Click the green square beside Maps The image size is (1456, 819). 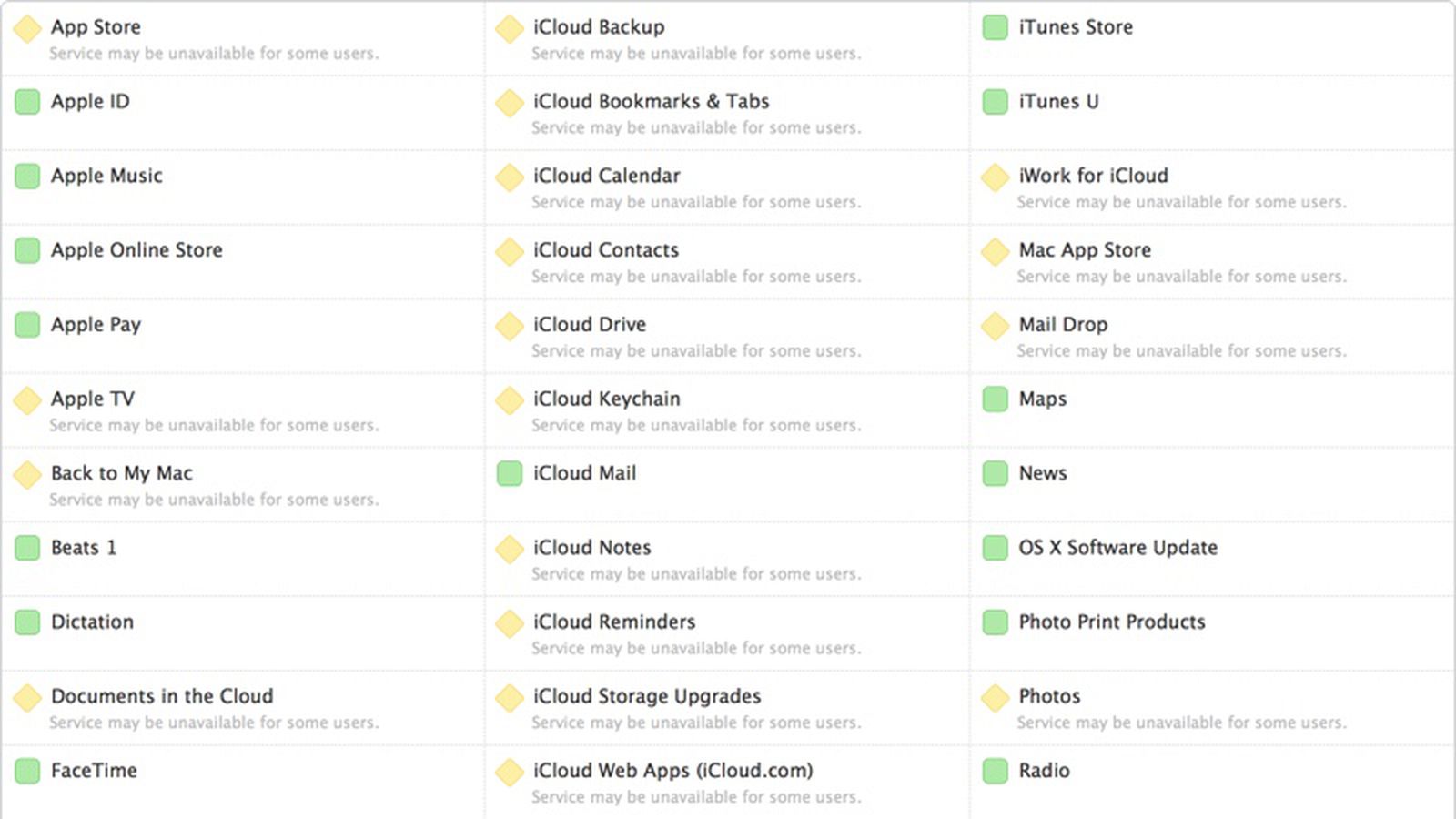995,399
